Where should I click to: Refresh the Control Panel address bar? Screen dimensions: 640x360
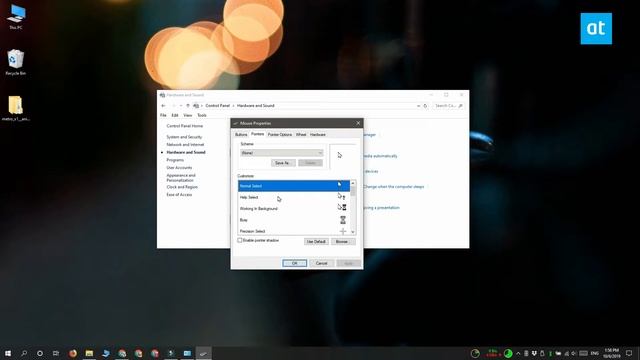(x=425, y=106)
